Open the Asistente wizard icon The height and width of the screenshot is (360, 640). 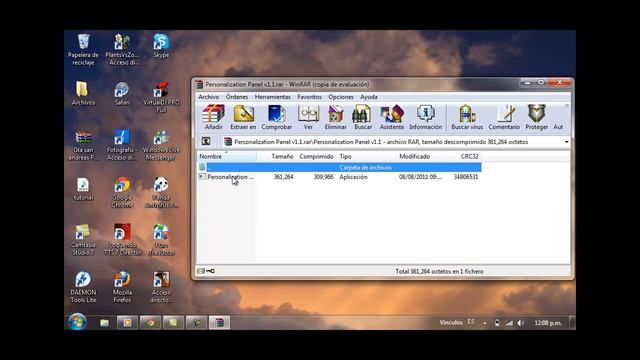[x=392, y=118]
